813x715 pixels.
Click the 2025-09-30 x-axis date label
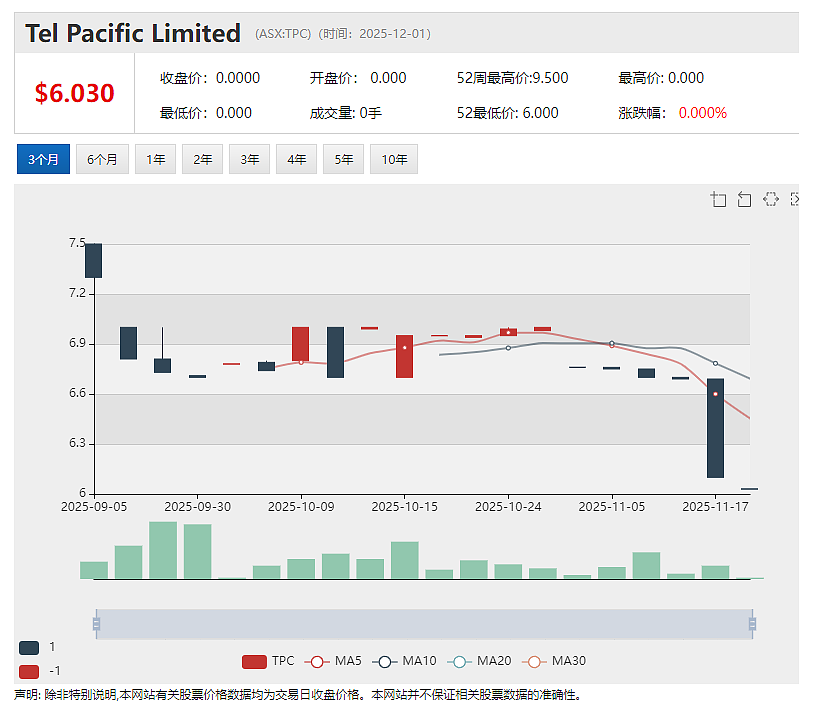[x=198, y=507]
